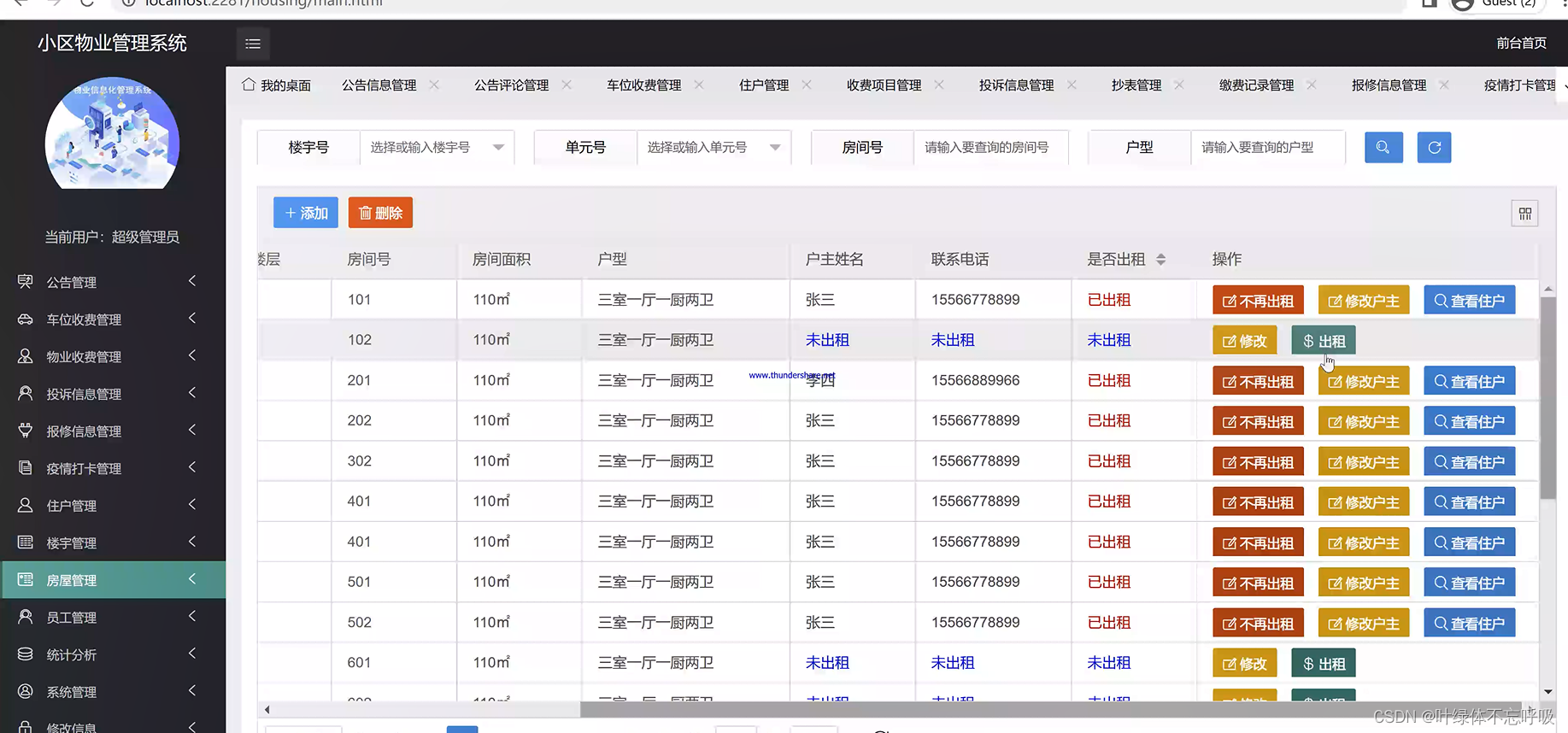Click the 物业收费管理 sidebar icon

(x=26, y=356)
